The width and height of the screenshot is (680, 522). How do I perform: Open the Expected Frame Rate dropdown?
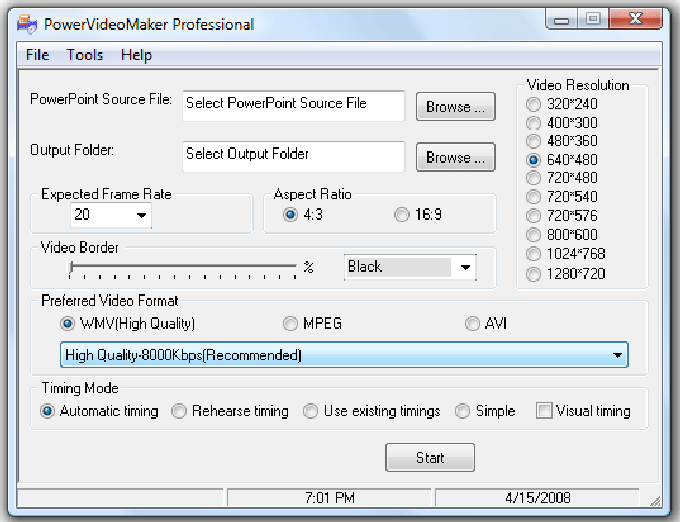tap(111, 215)
